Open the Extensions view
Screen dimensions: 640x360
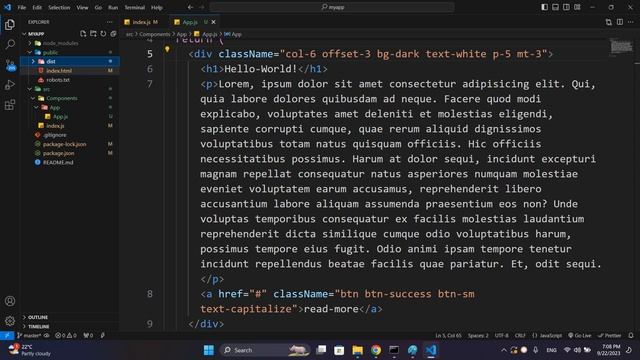click(x=10, y=105)
